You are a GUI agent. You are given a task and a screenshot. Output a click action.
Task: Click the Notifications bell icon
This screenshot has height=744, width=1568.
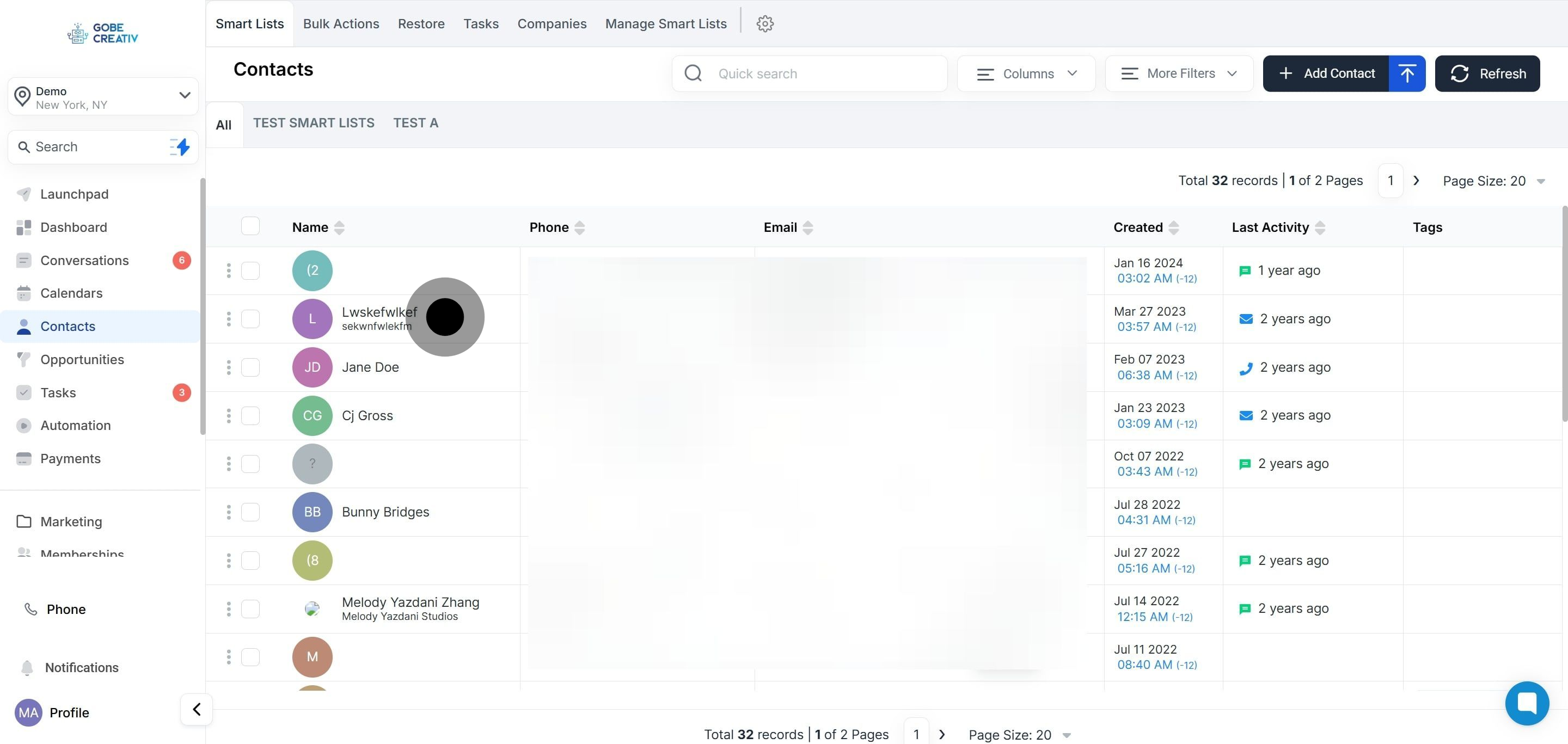(x=27, y=668)
